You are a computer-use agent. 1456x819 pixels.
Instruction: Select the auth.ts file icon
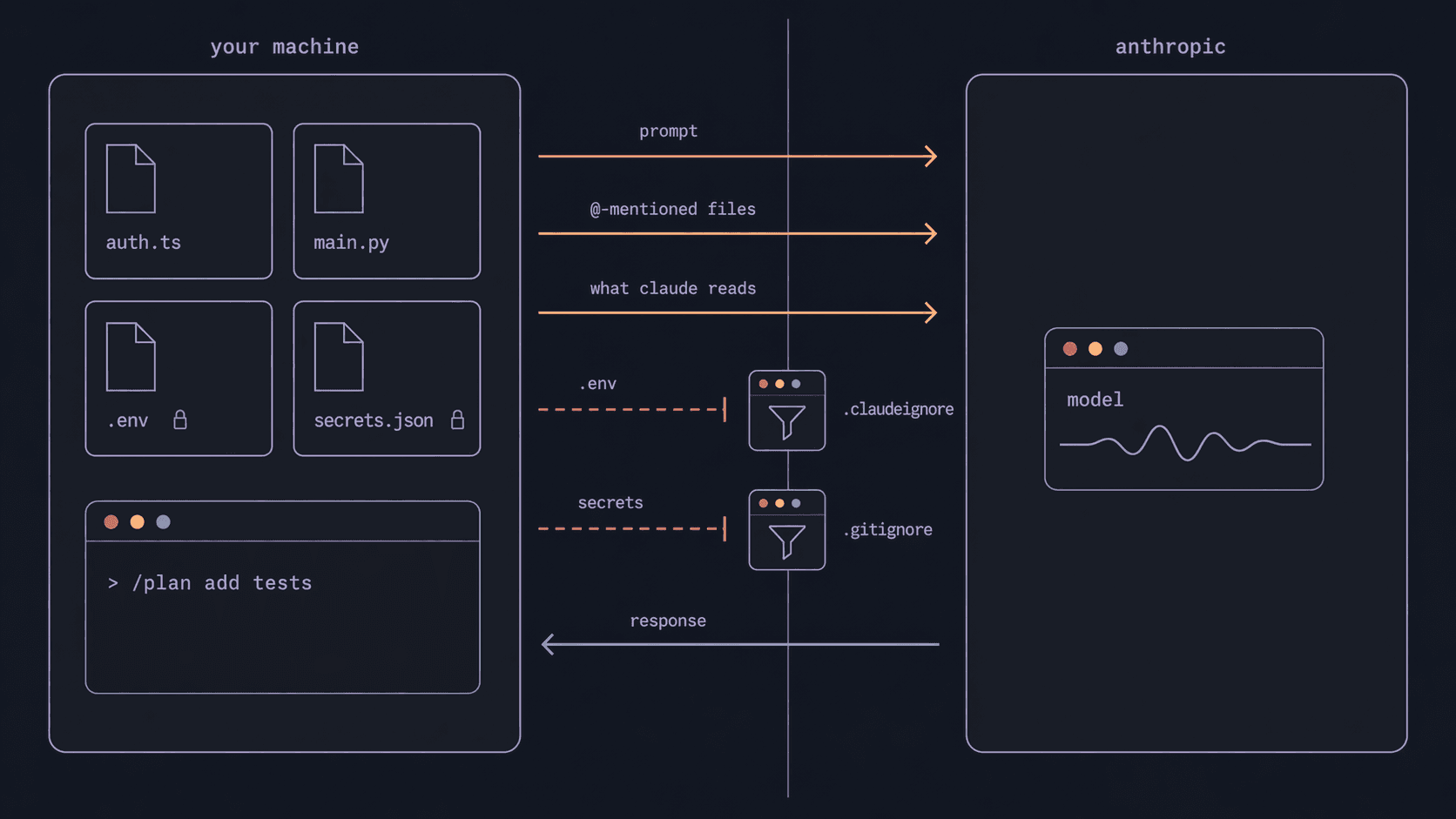coord(131,178)
